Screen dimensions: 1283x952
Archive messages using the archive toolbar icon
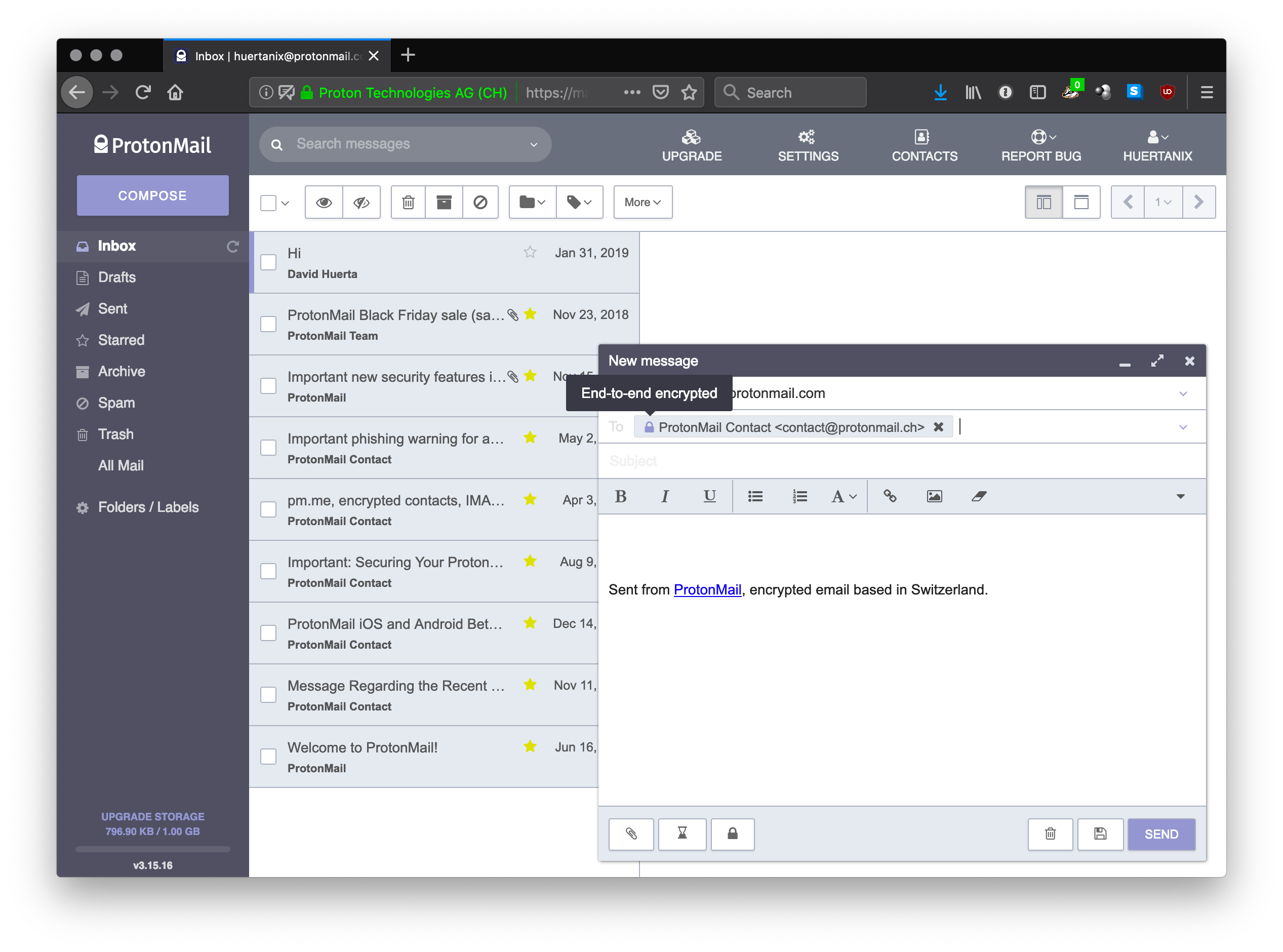coord(444,202)
